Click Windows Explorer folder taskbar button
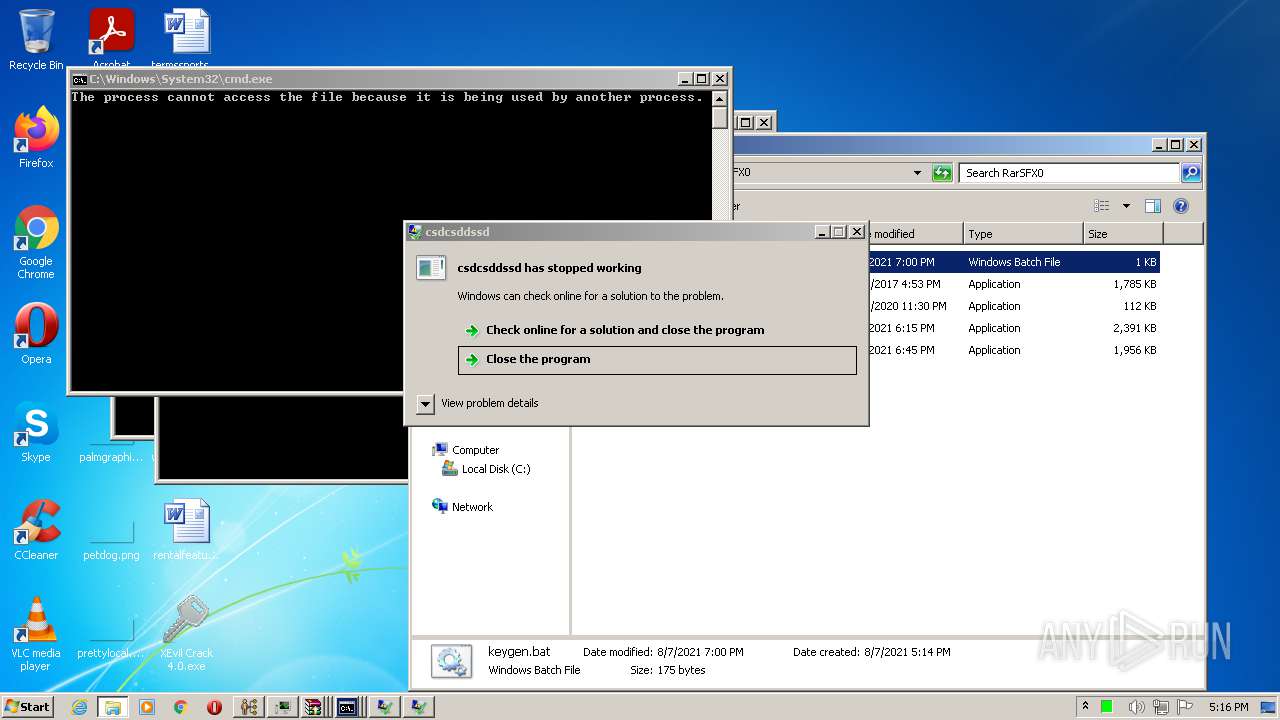 [112, 707]
